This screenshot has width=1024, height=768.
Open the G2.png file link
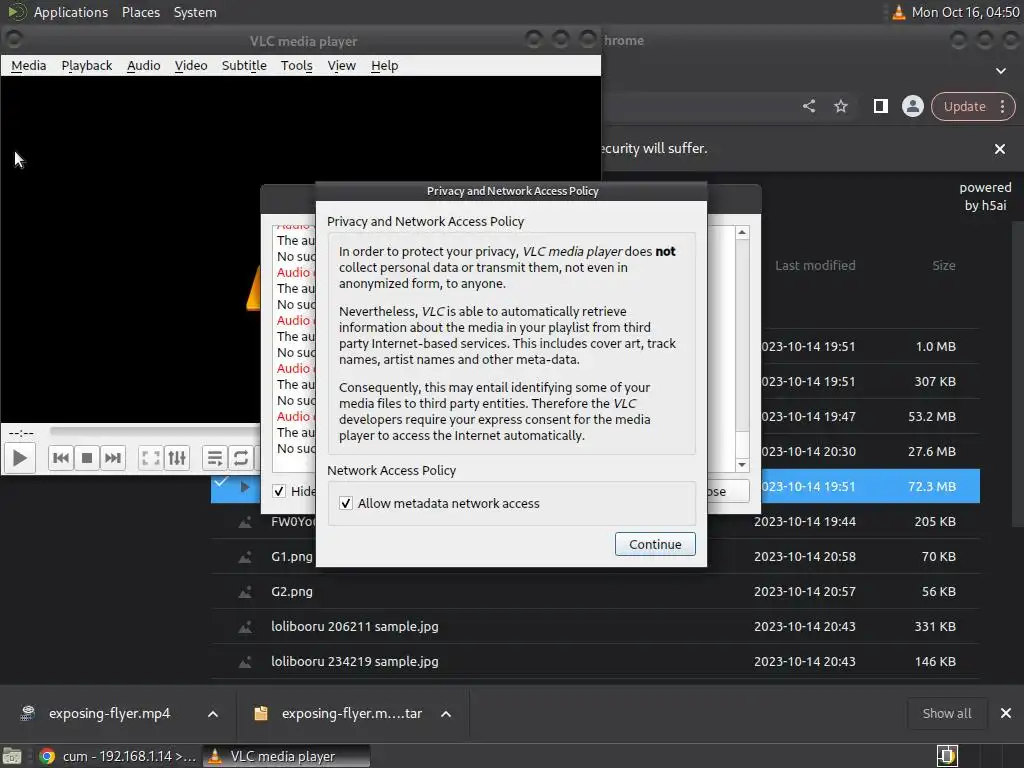click(x=292, y=592)
